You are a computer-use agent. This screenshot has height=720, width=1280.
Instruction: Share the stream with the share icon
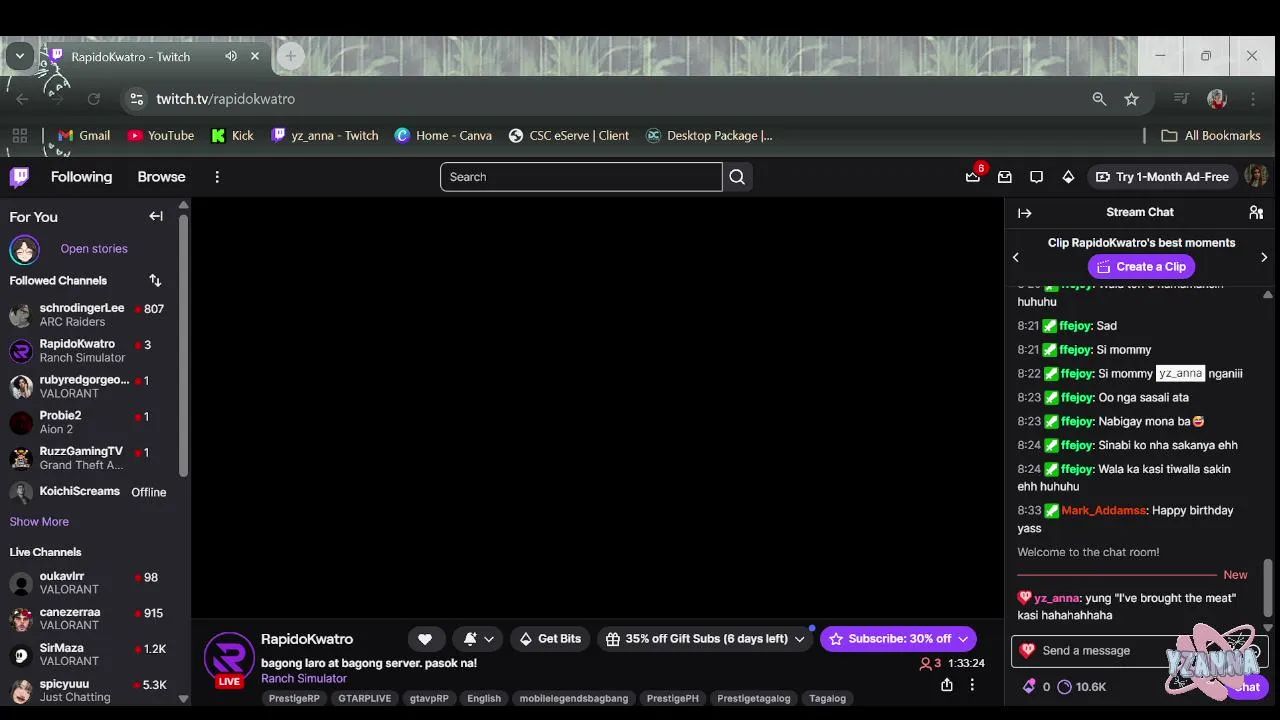point(947,685)
